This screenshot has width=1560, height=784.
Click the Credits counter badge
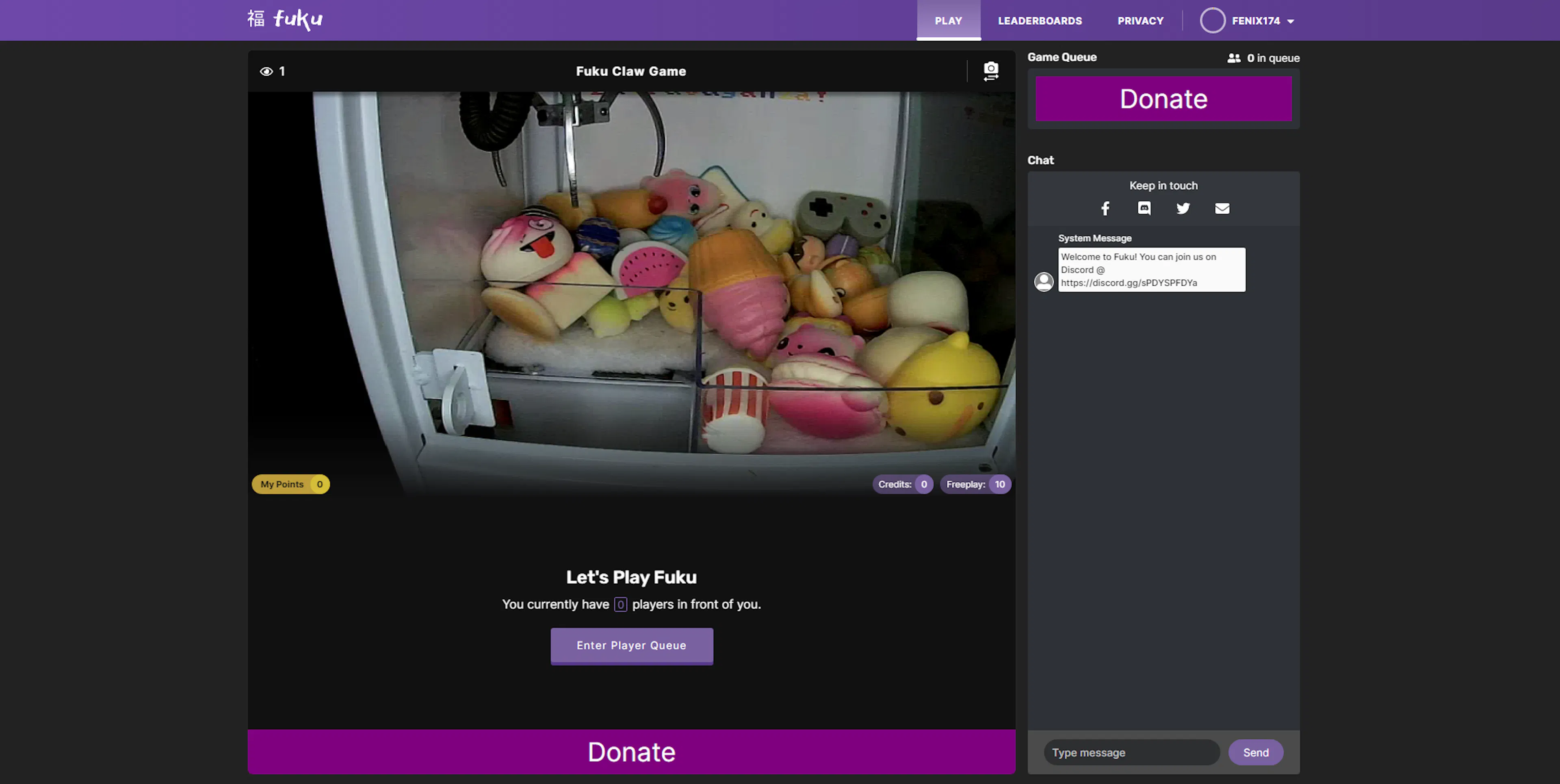point(902,484)
